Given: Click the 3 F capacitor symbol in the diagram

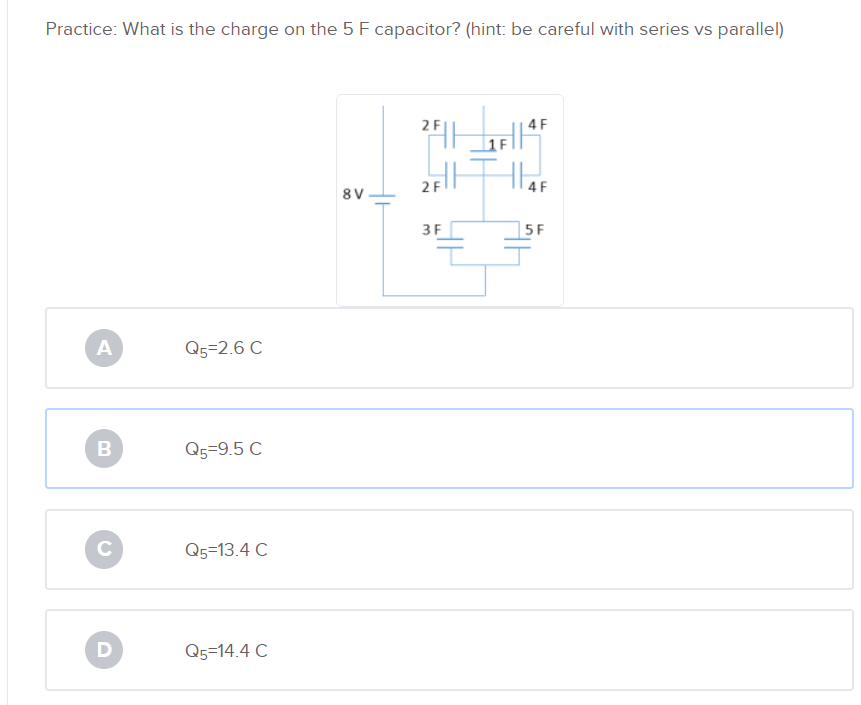Looking at the screenshot, I should (x=450, y=243).
